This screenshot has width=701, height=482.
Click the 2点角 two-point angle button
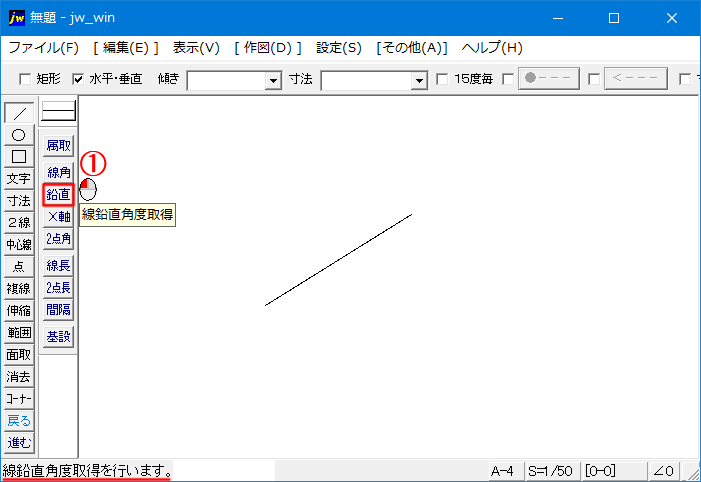pyautogui.click(x=59, y=238)
